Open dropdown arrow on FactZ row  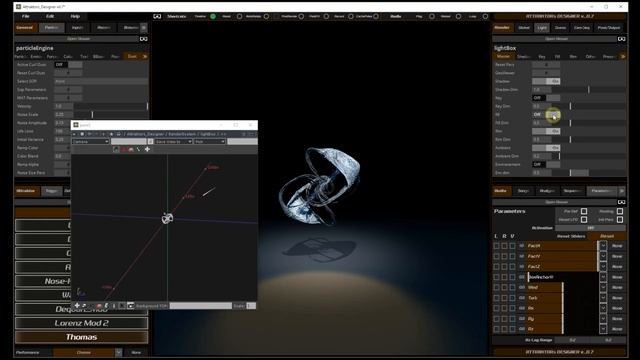point(603,267)
